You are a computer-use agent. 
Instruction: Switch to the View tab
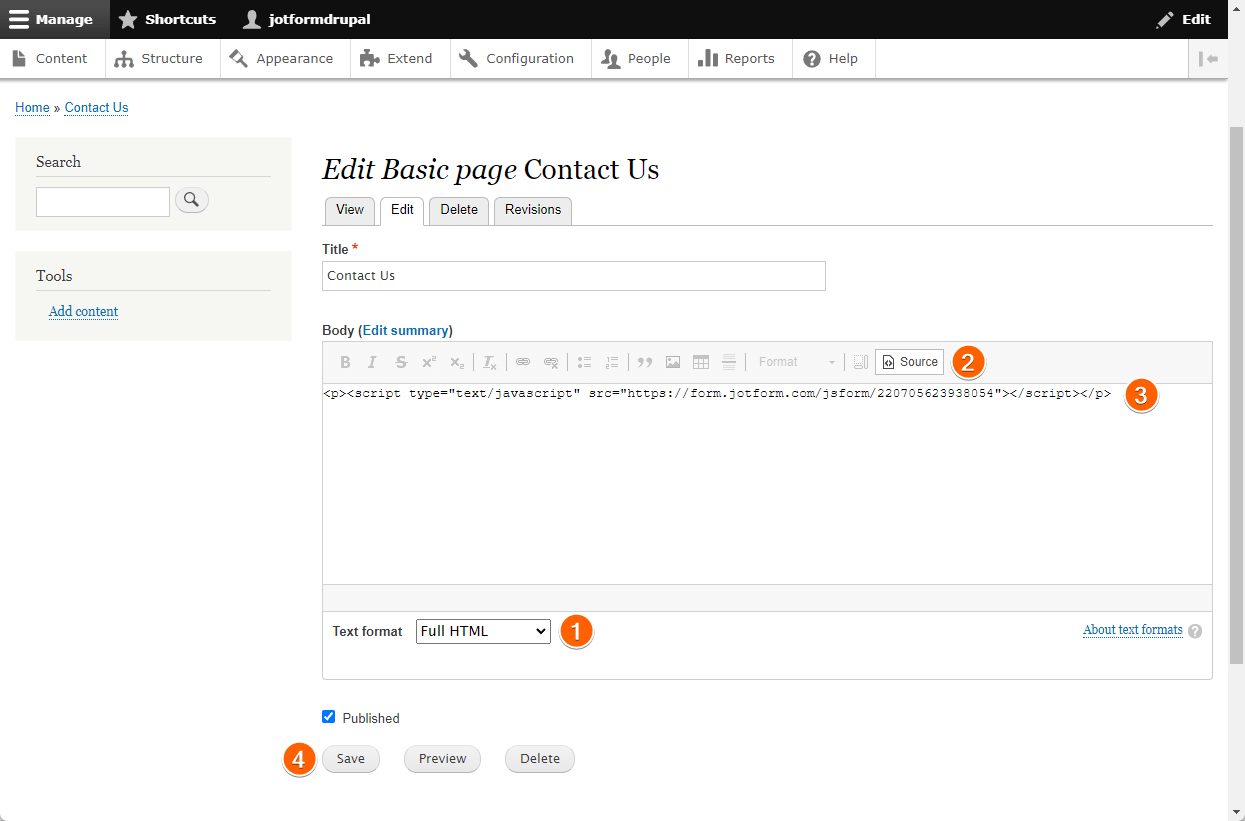click(x=350, y=210)
